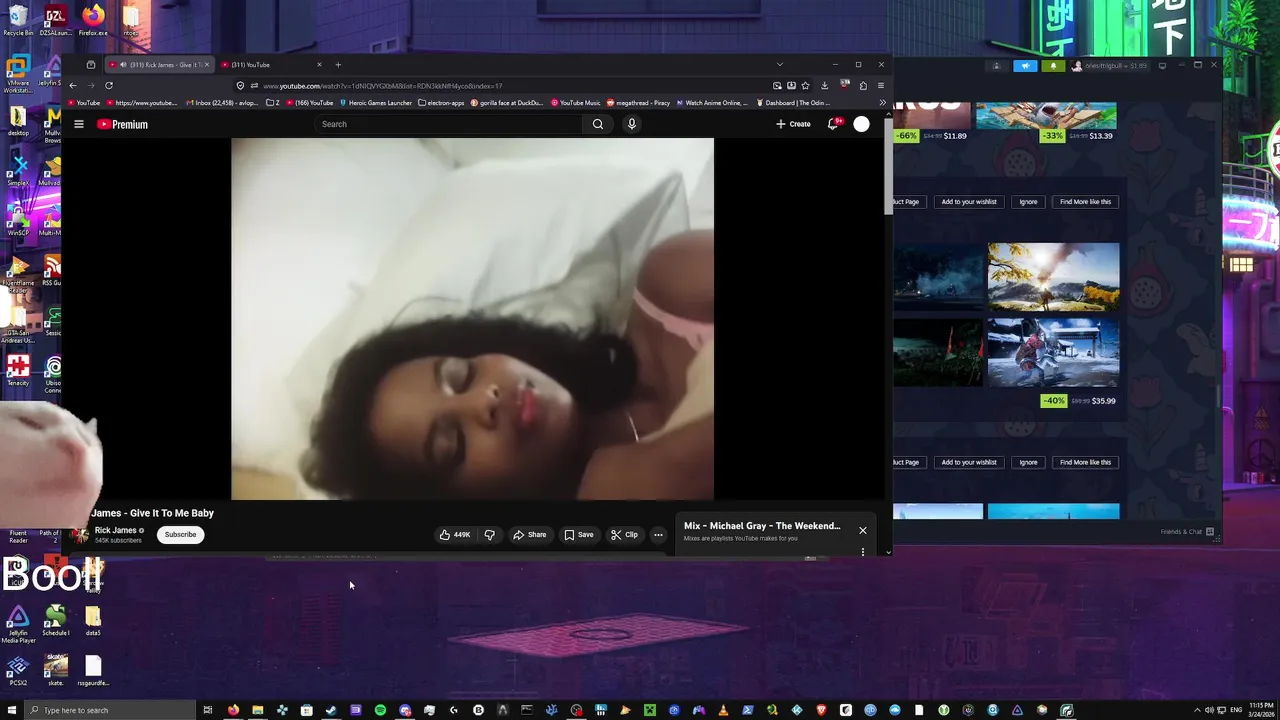Close the Mix playlist panel
The width and height of the screenshot is (1280, 720).
(863, 530)
